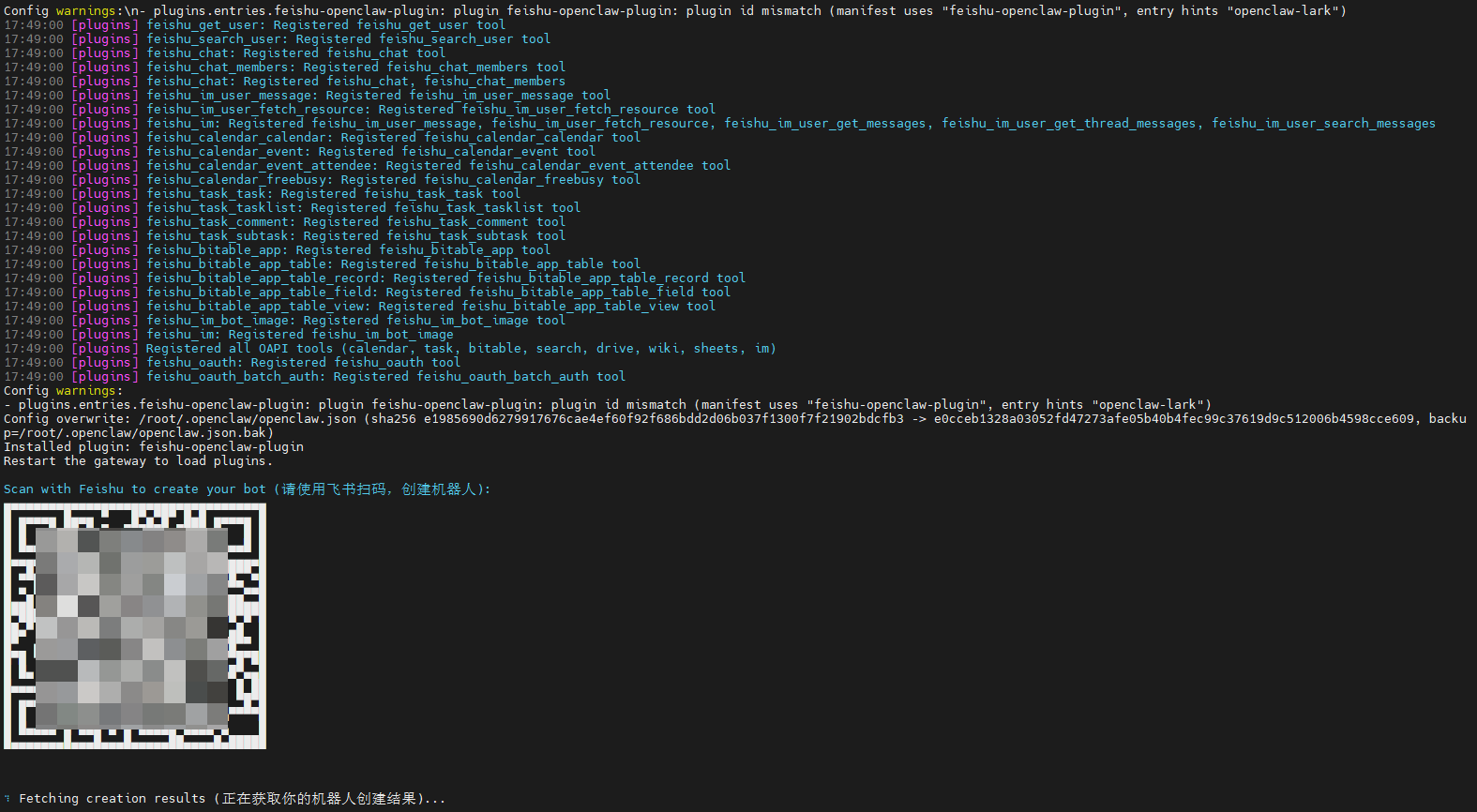Select the "Registered feishu_calendar_freebusy tool" log line
This screenshot has height=812, width=1477.
[323, 180]
